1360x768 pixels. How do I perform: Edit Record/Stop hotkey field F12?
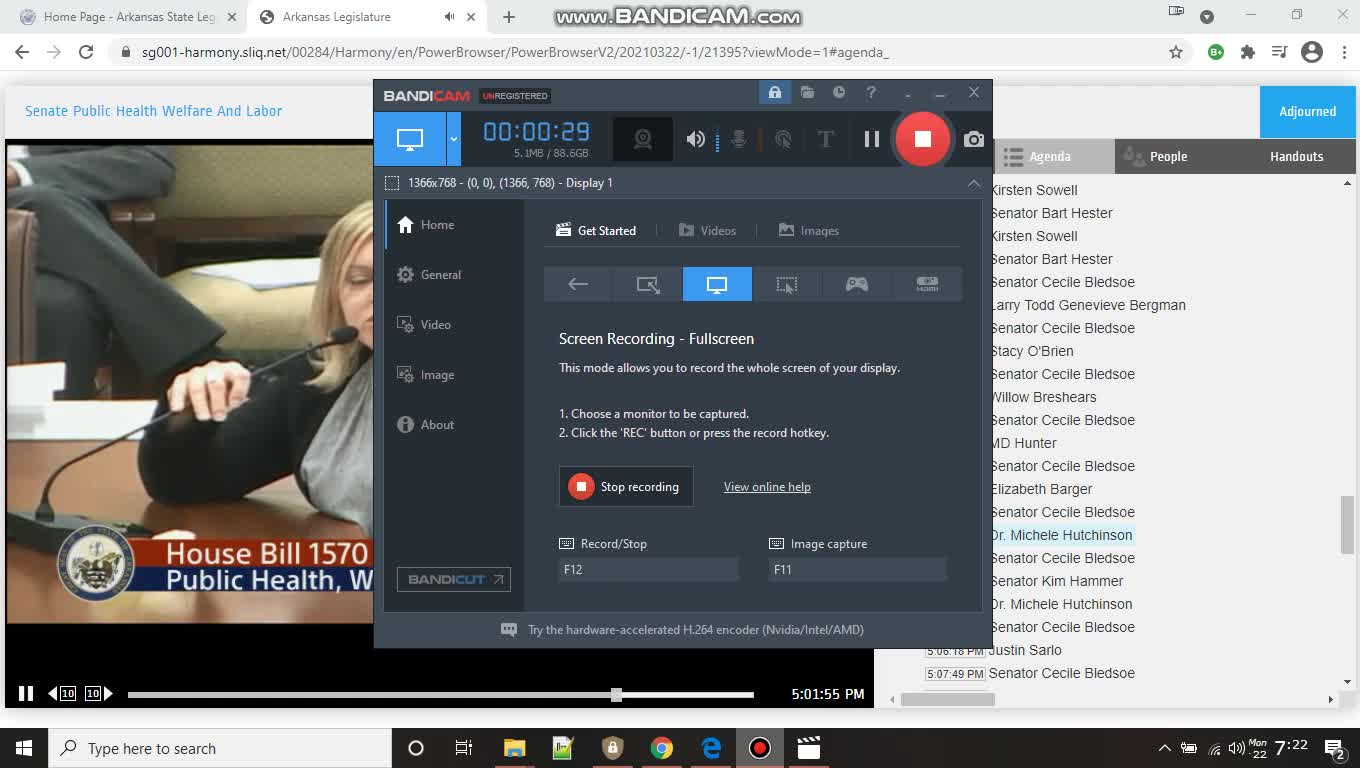tap(648, 570)
